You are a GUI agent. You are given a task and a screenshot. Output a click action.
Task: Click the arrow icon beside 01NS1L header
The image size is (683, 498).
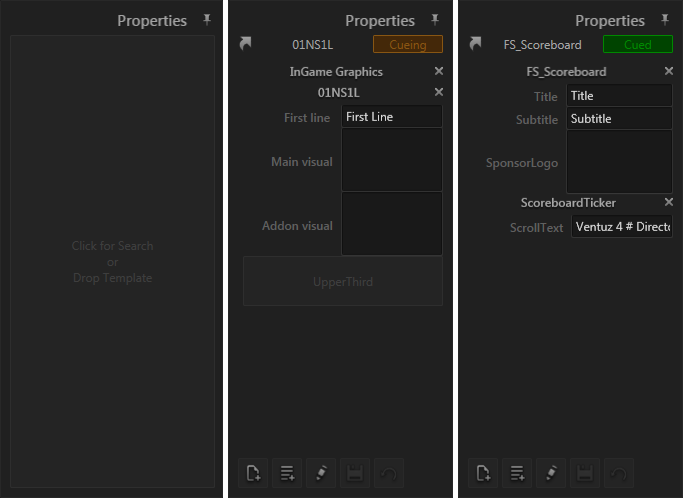[247, 44]
